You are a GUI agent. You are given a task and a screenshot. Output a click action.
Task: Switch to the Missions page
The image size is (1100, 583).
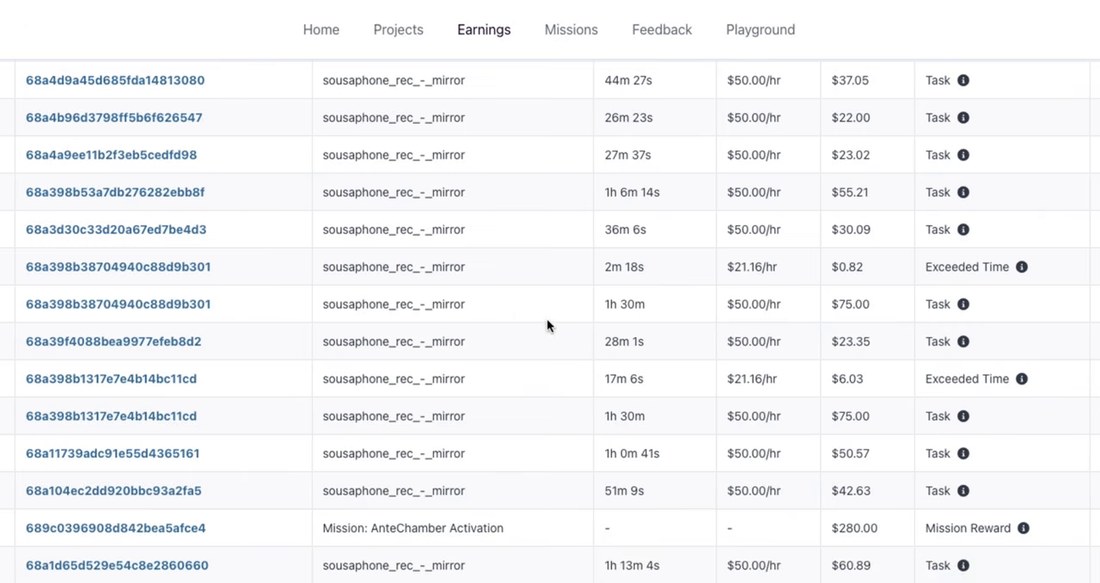(x=571, y=29)
